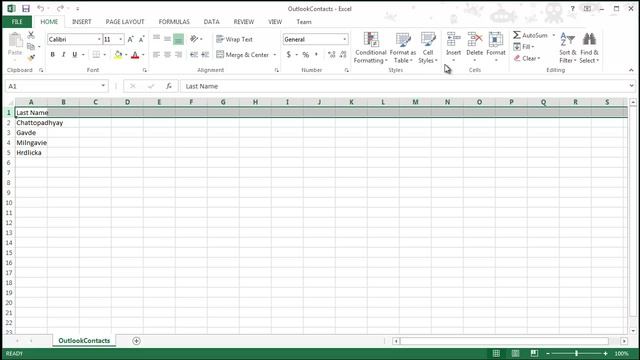
Task: Click the Percent Style icon
Action: (305, 55)
